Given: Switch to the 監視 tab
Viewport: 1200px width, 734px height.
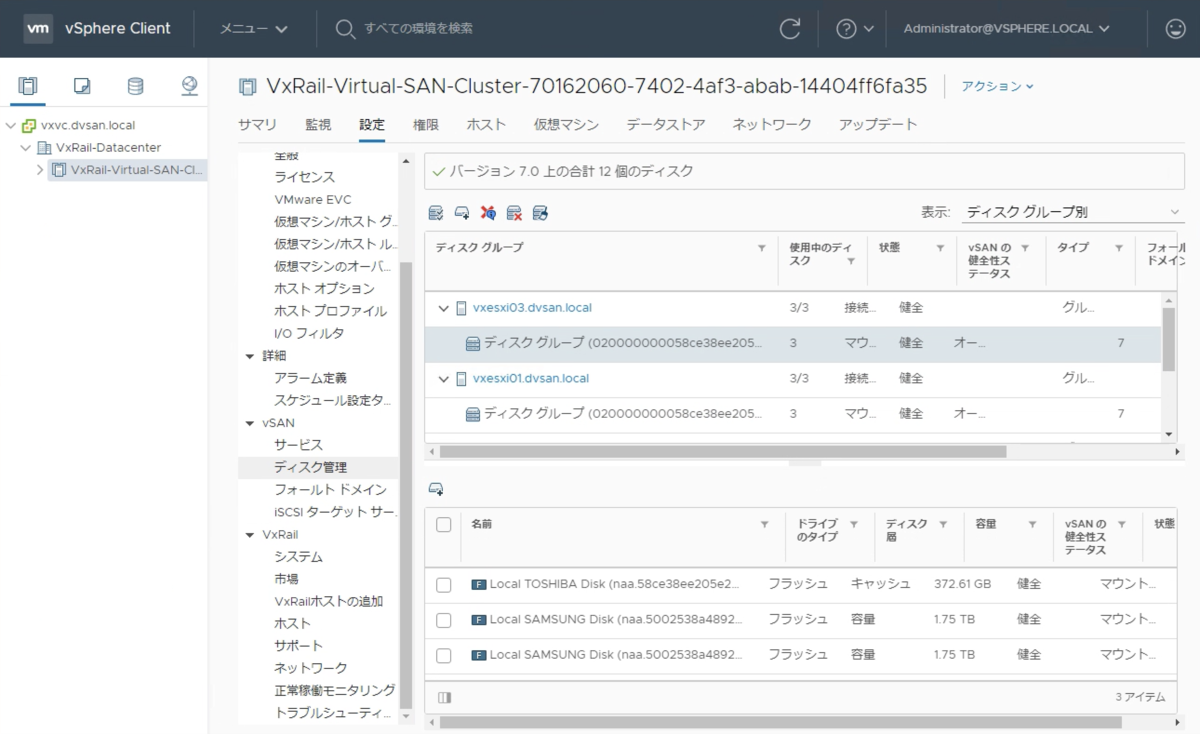Looking at the screenshot, I should pos(318,125).
